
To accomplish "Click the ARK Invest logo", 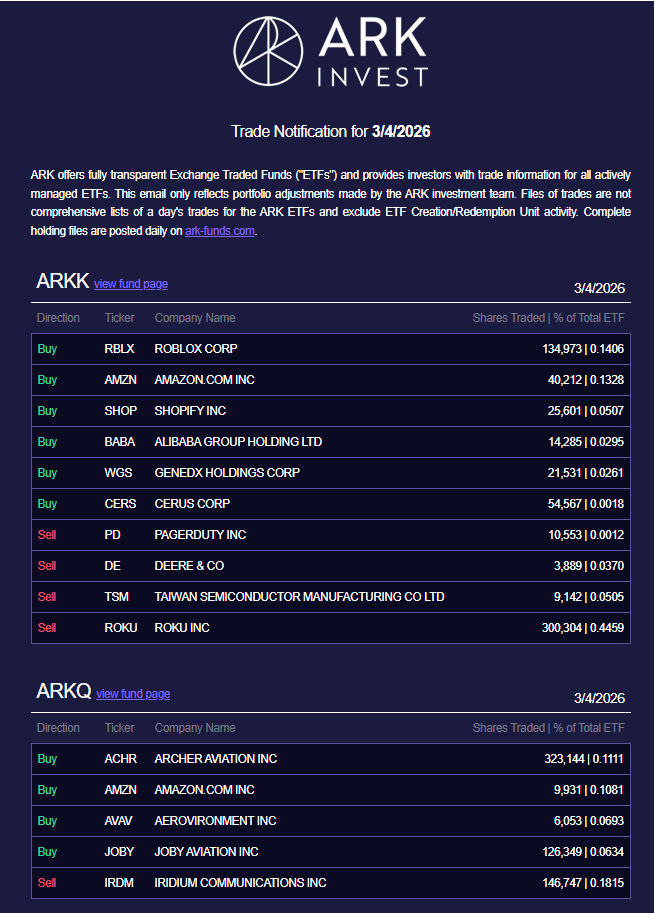I will [331, 51].
